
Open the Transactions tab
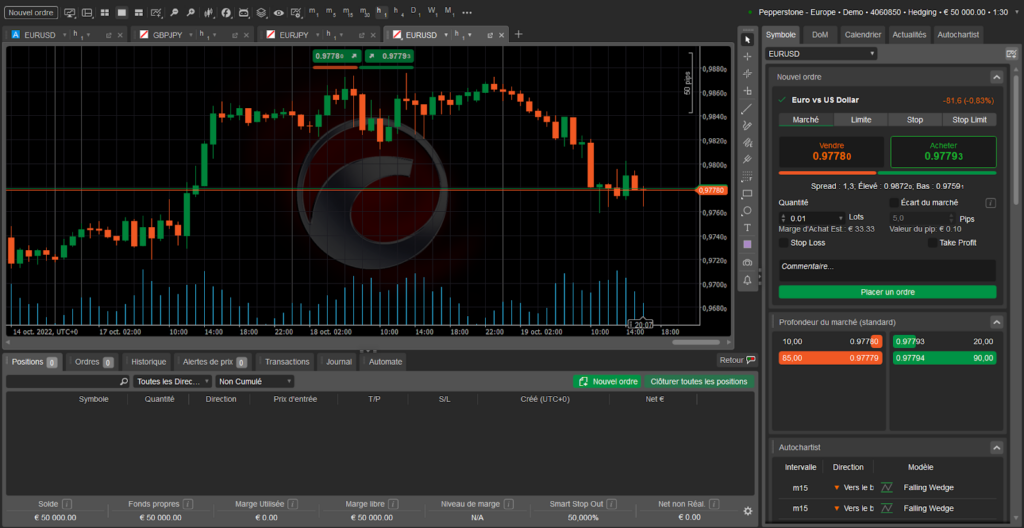click(287, 361)
